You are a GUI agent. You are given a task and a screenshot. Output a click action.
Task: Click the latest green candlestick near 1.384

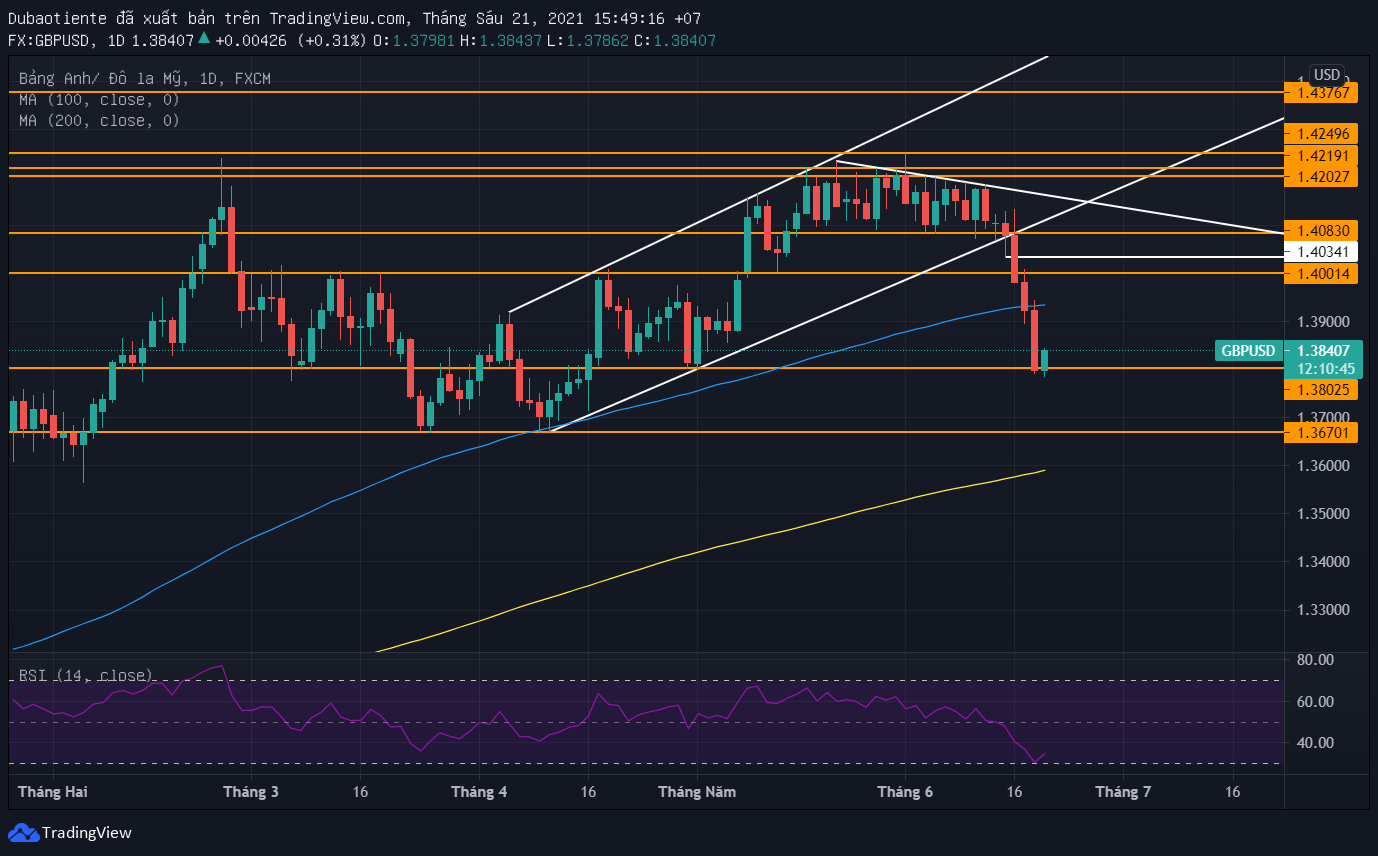coord(1044,360)
